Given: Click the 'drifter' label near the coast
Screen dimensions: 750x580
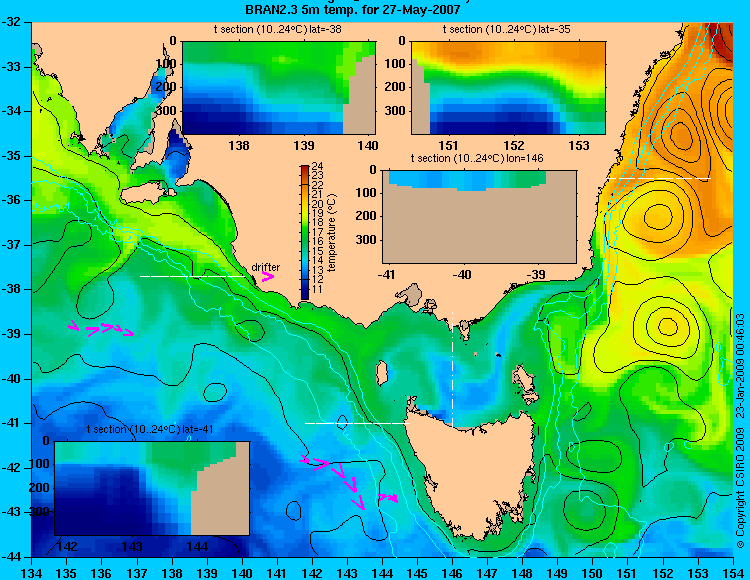Looking at the screenshot, I should tap(265, 267).
